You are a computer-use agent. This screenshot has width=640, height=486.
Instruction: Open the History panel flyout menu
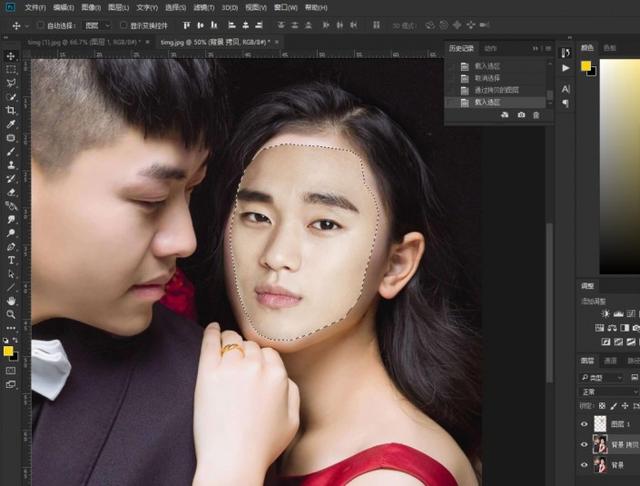[548, 49]
